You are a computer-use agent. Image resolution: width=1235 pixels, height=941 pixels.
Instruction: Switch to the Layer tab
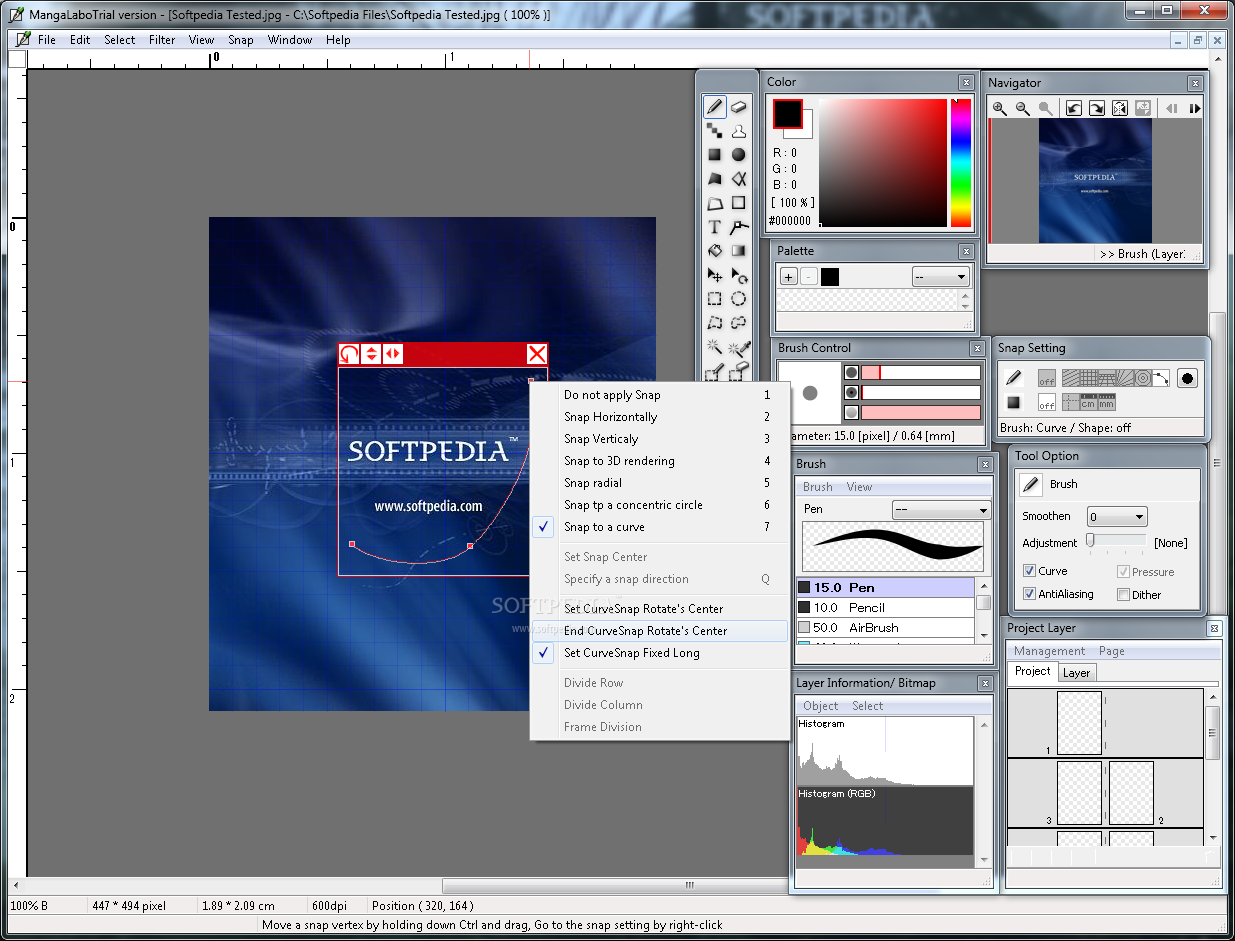[1076, 673]
